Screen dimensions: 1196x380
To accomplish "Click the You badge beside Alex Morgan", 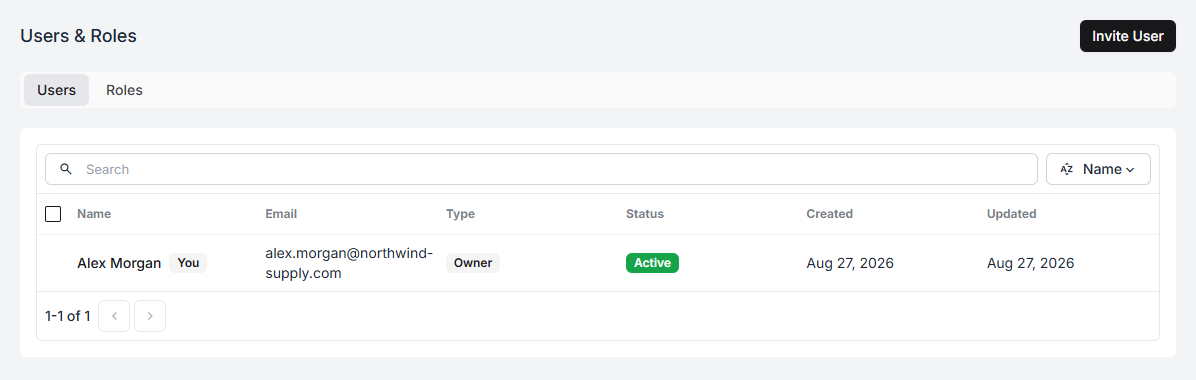I will (x=188, y=263).
